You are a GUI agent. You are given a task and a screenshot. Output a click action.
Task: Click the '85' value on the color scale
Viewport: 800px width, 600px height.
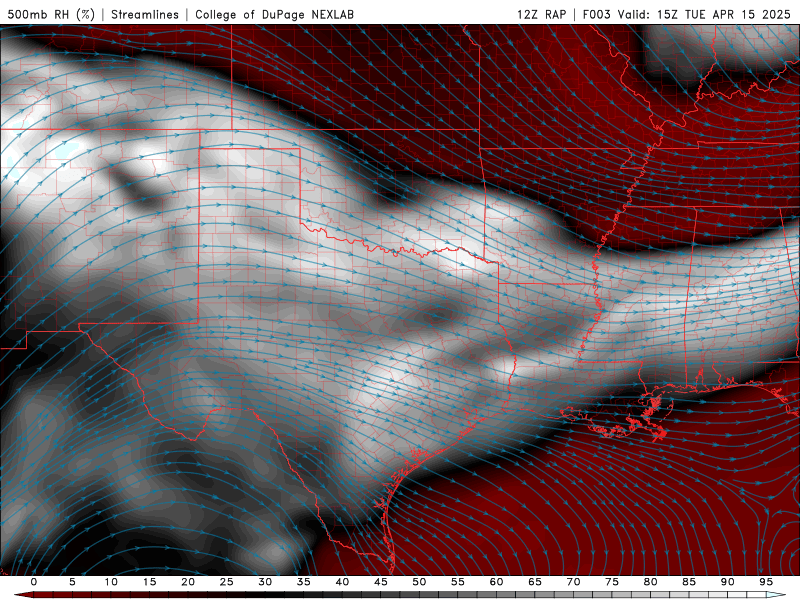(x=689, y=582)
